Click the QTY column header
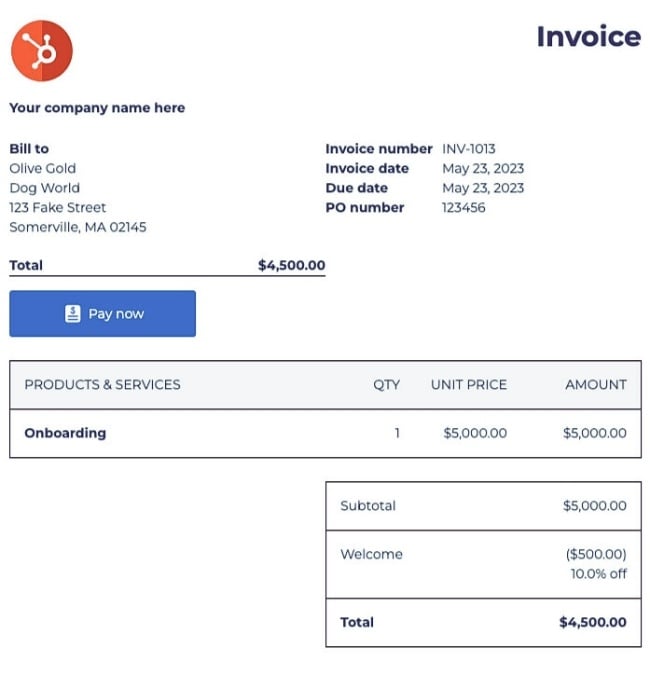Screen dimensions: 650x691 coord(386,385)
